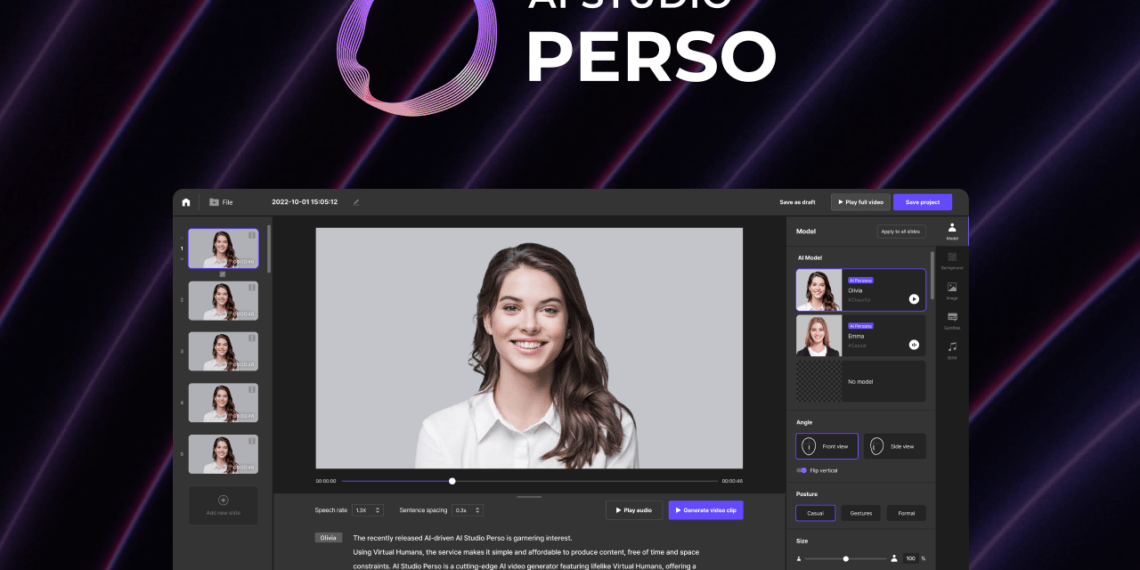Click Emma's audio preview icon

tap(914, 345)
